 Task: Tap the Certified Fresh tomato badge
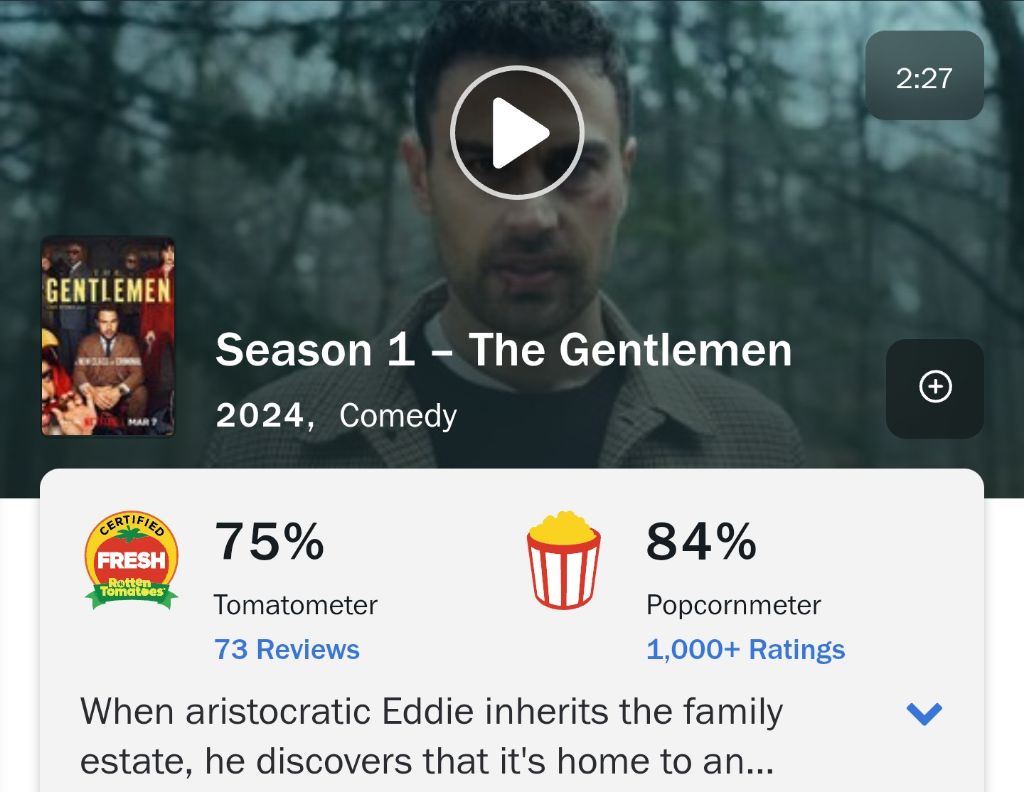[131, 560]
